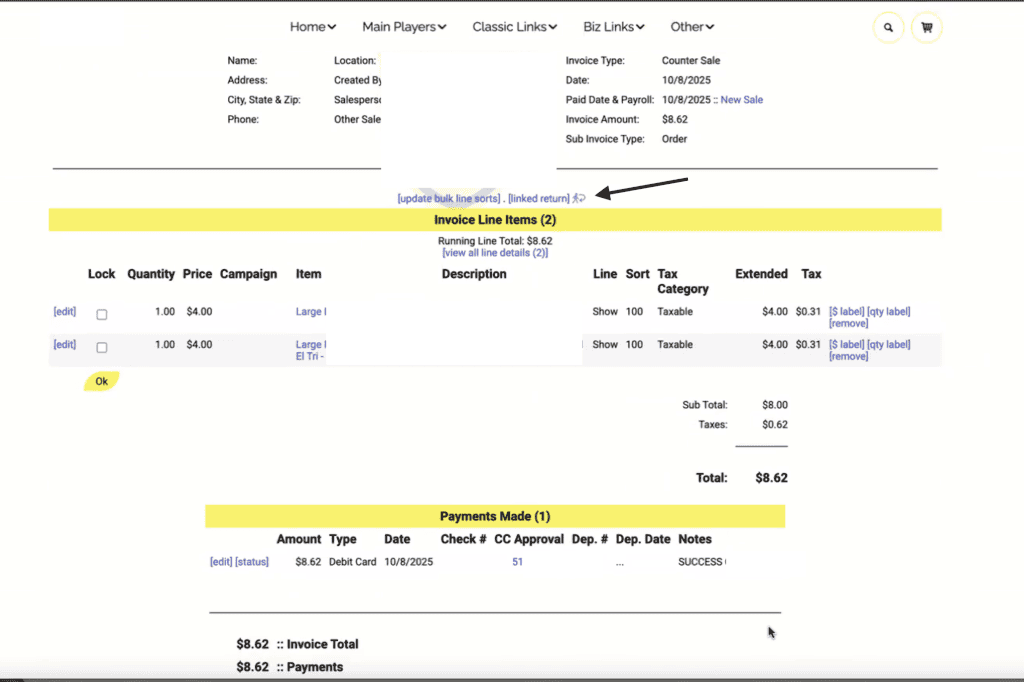The width and height of the screenshot is (1024, 682).
Task: Open the Main Players dropdown
Action: pyautogui.click(x=404, y=27)
